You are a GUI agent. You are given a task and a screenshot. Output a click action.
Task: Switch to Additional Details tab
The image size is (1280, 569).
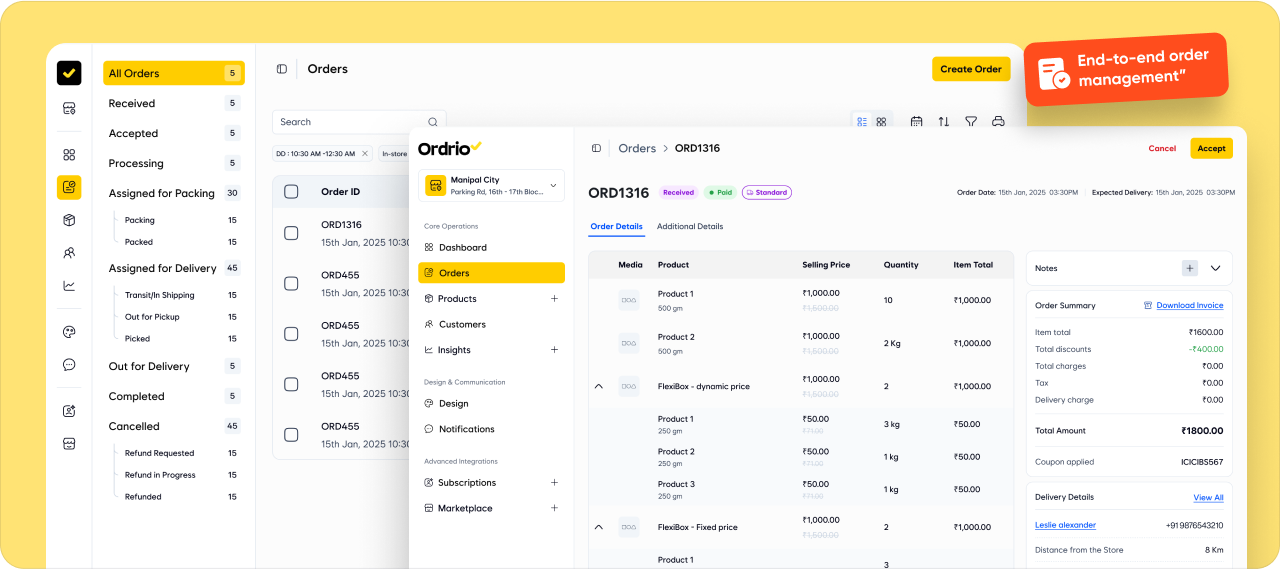[x=689, y=227]
